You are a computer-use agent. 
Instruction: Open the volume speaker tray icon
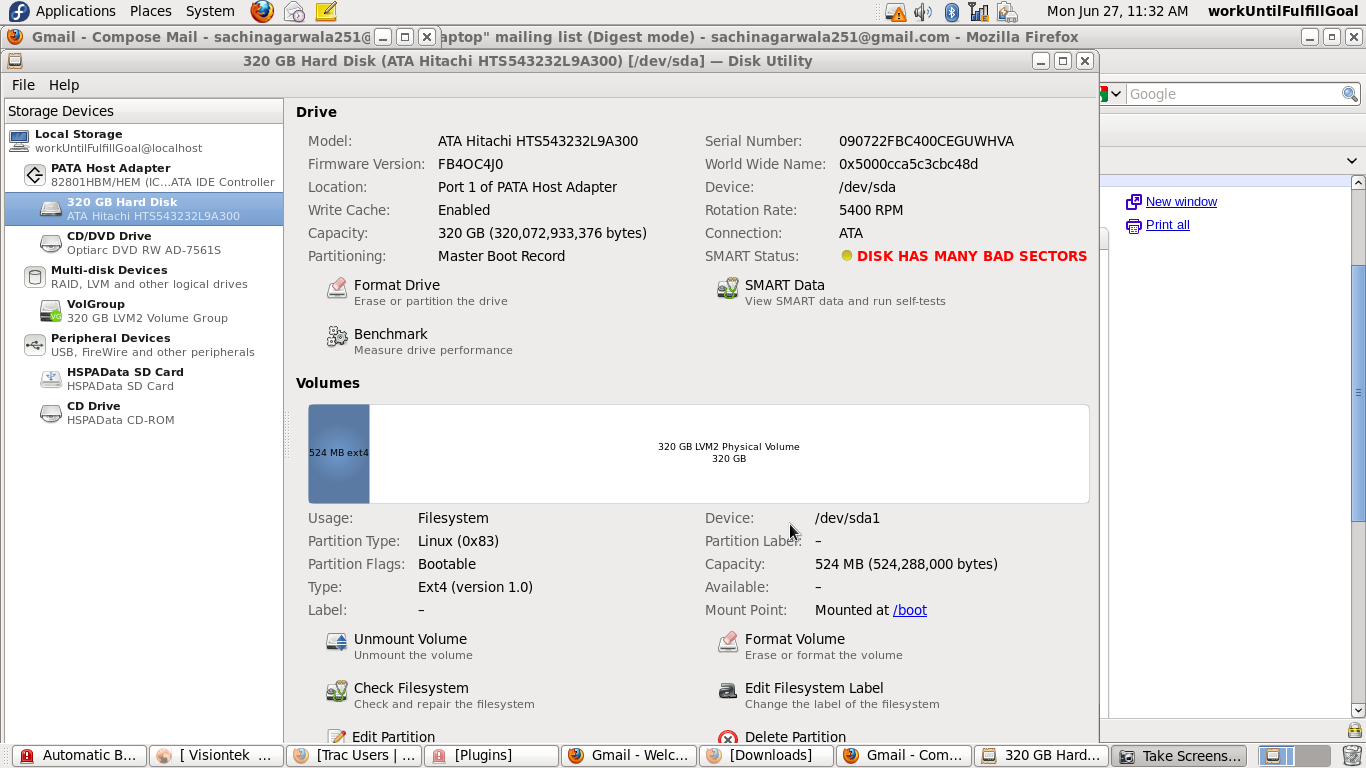pyautogui.click(x=923, y=12)
